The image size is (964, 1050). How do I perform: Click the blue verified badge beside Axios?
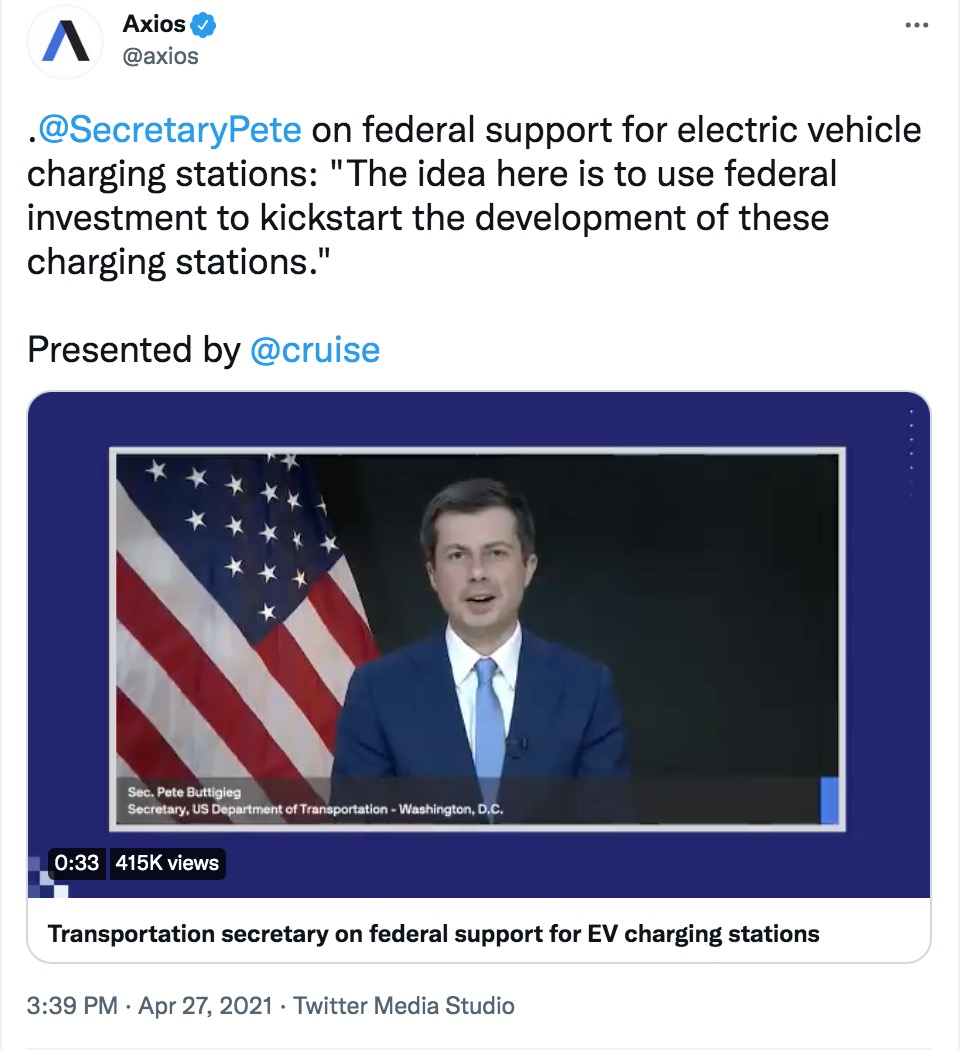coord(203,25)
